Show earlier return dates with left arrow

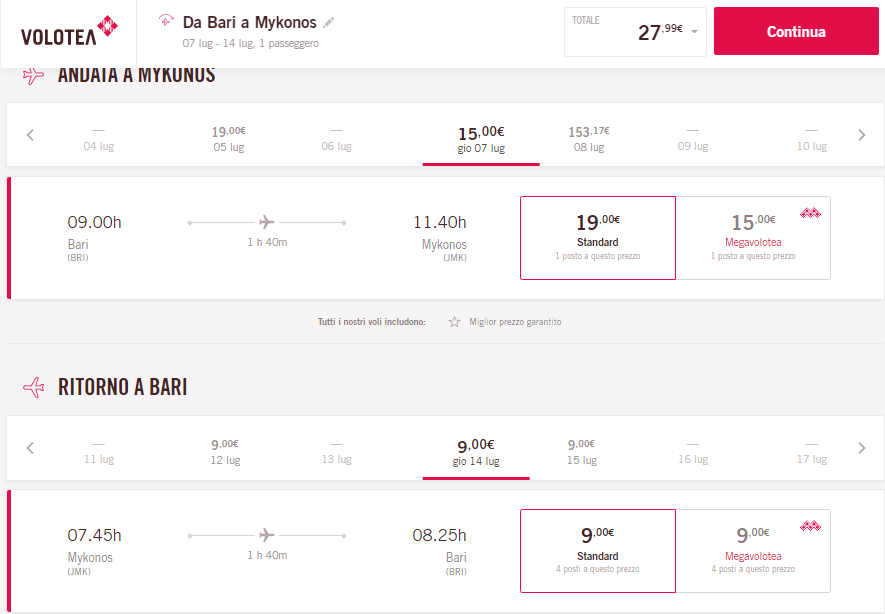coord(30,448)
